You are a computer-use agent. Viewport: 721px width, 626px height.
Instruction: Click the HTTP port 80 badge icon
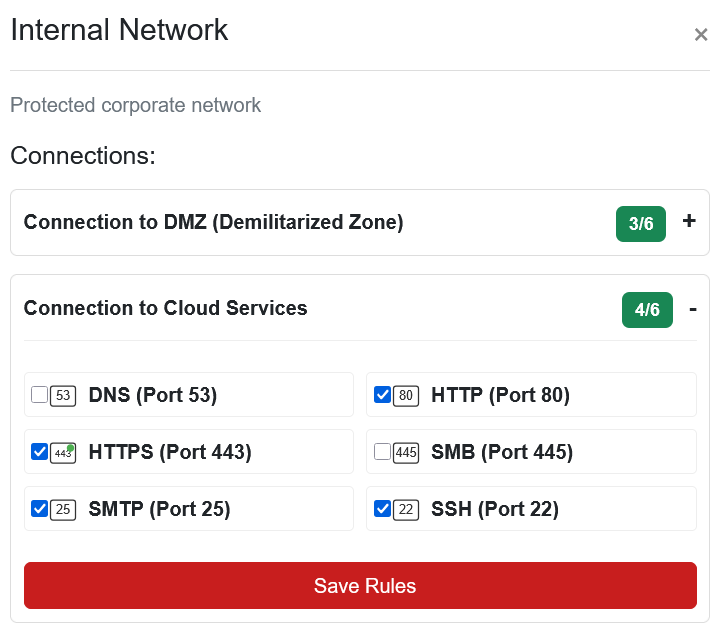(x=406, y=395)
